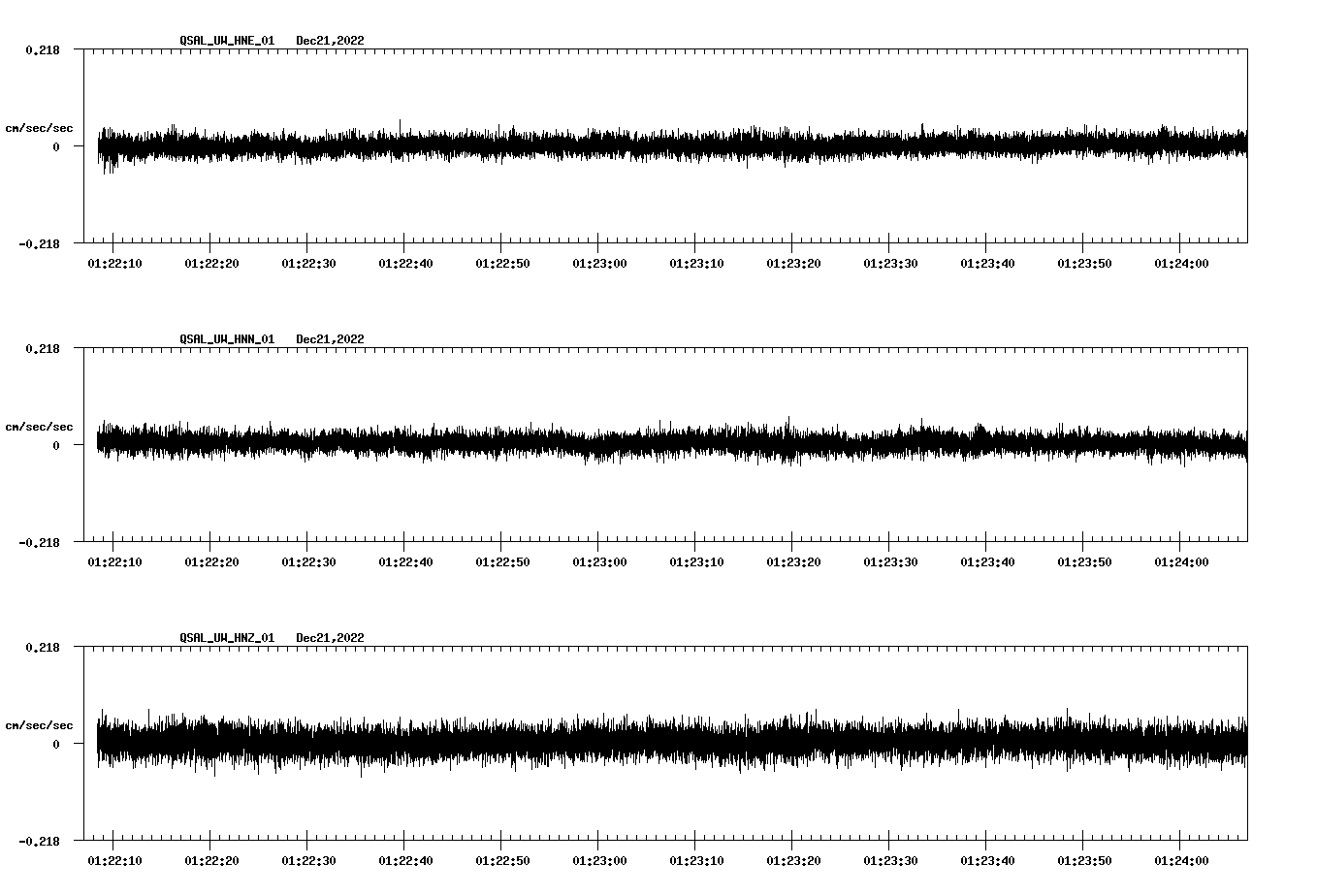Click the 01:22:10 time label under HNE plot
Screen dimensions: 1317x896
114,263
